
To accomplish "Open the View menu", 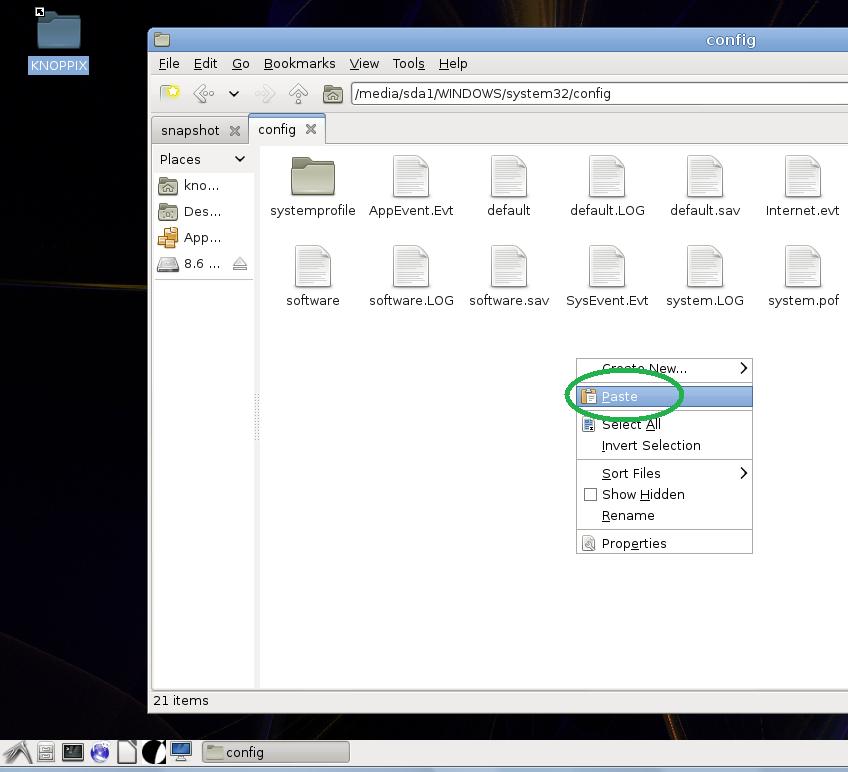I will click(x=364, y=64).
